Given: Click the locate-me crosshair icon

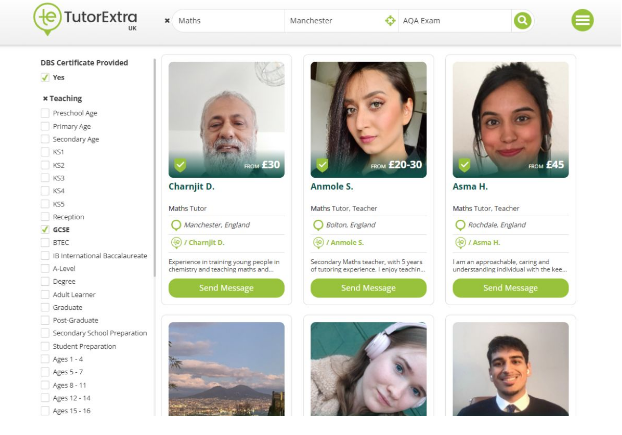Looking at the screenshot, I should (x=390, y=20).
